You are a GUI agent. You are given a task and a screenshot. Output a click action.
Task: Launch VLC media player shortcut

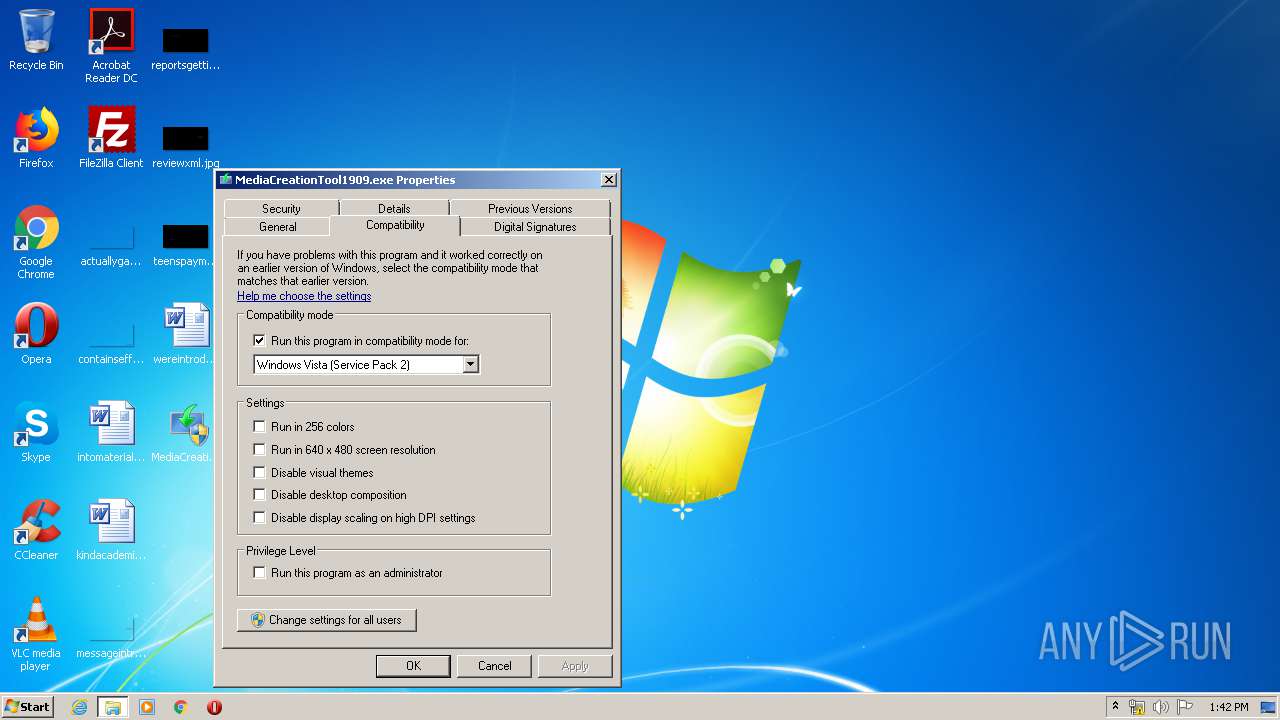click(x=36, y=634)
